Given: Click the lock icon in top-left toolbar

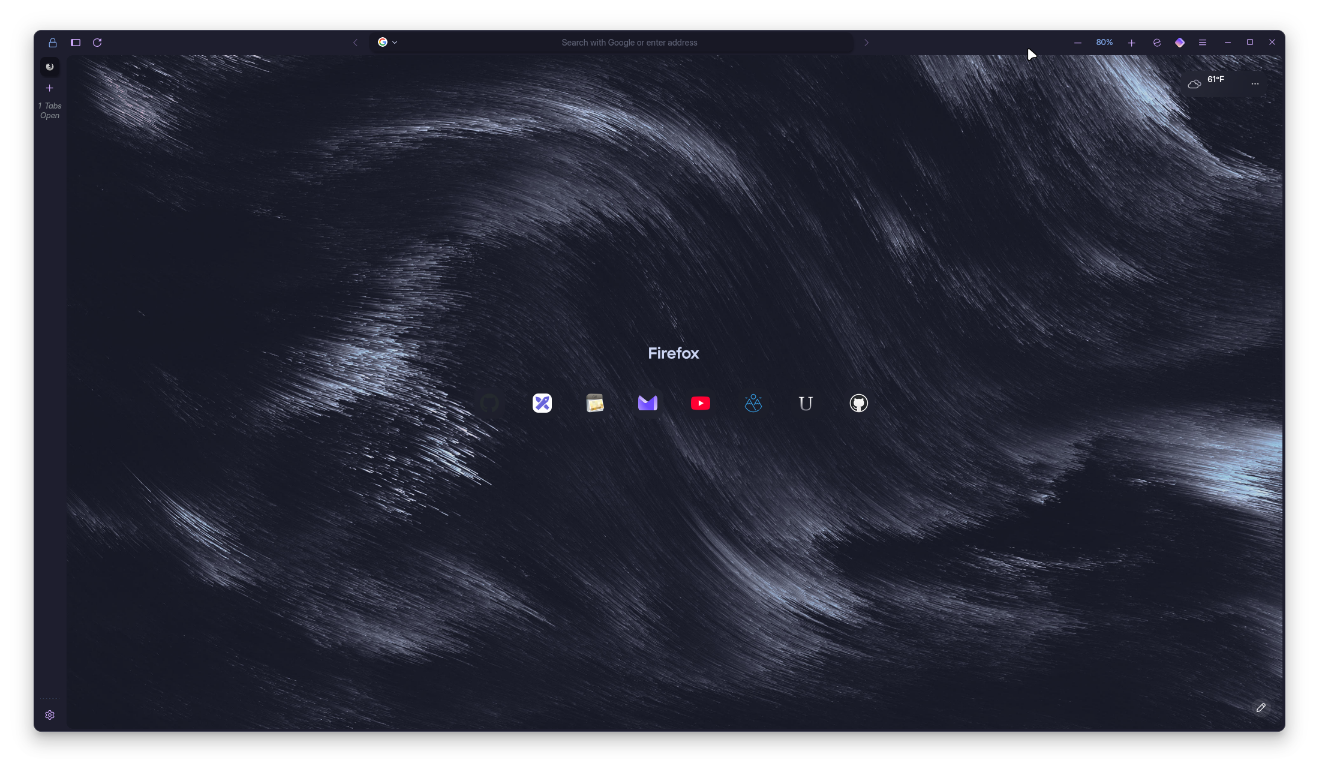Looking at the screenshot, I should pyautogui.click(x=52, y=43).
